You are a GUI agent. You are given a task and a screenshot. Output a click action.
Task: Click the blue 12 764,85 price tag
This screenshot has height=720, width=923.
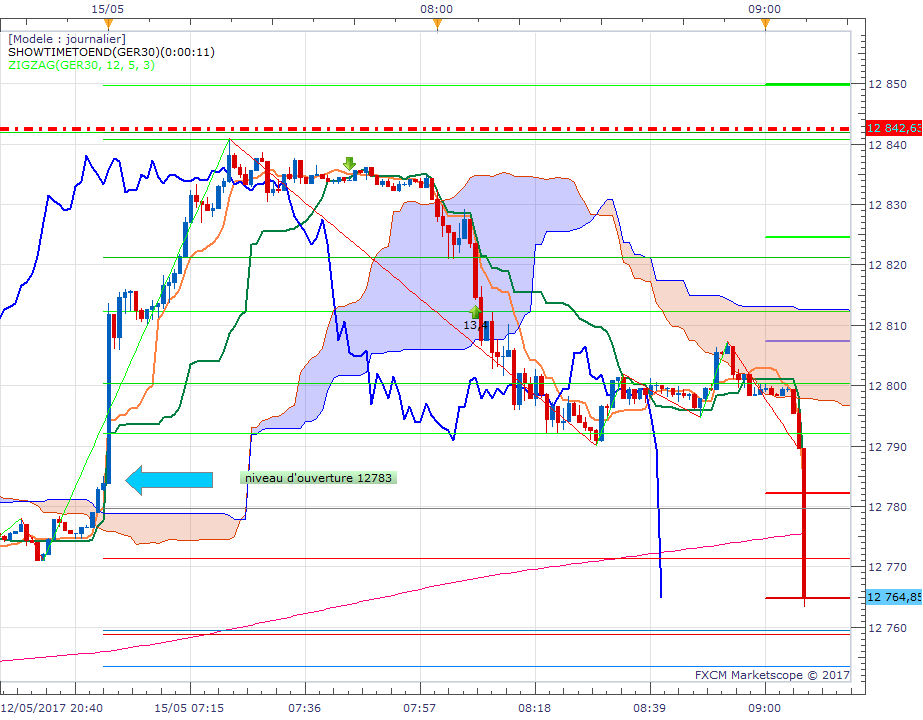894,597
